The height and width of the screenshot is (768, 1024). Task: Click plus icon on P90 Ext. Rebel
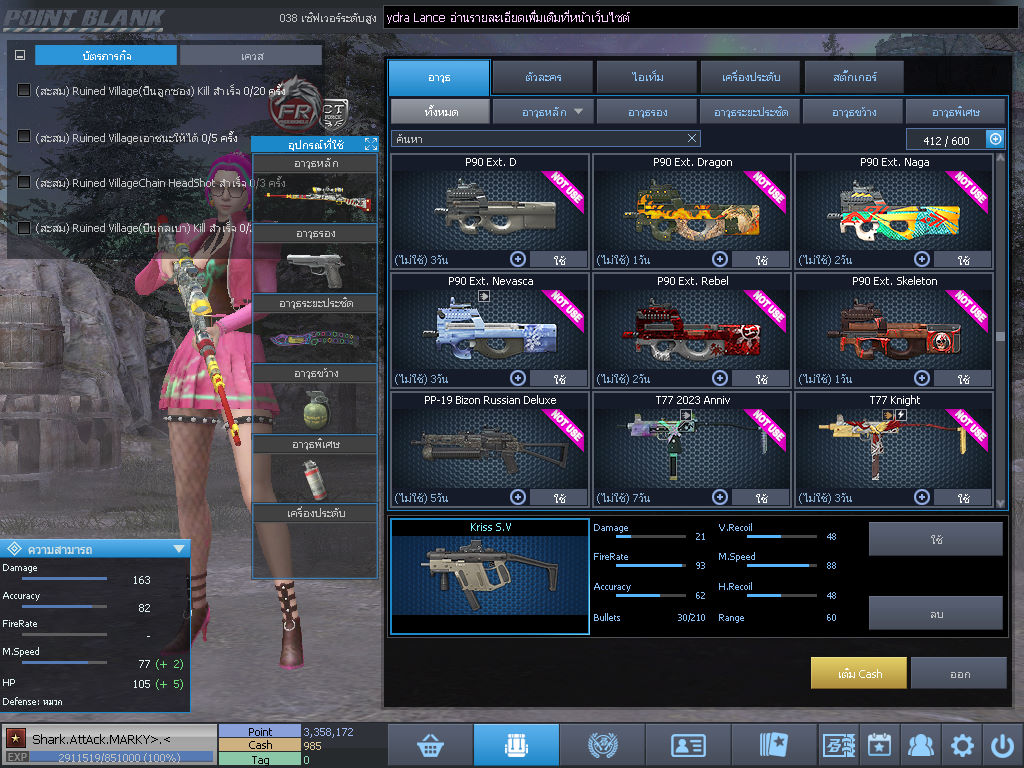720,378
